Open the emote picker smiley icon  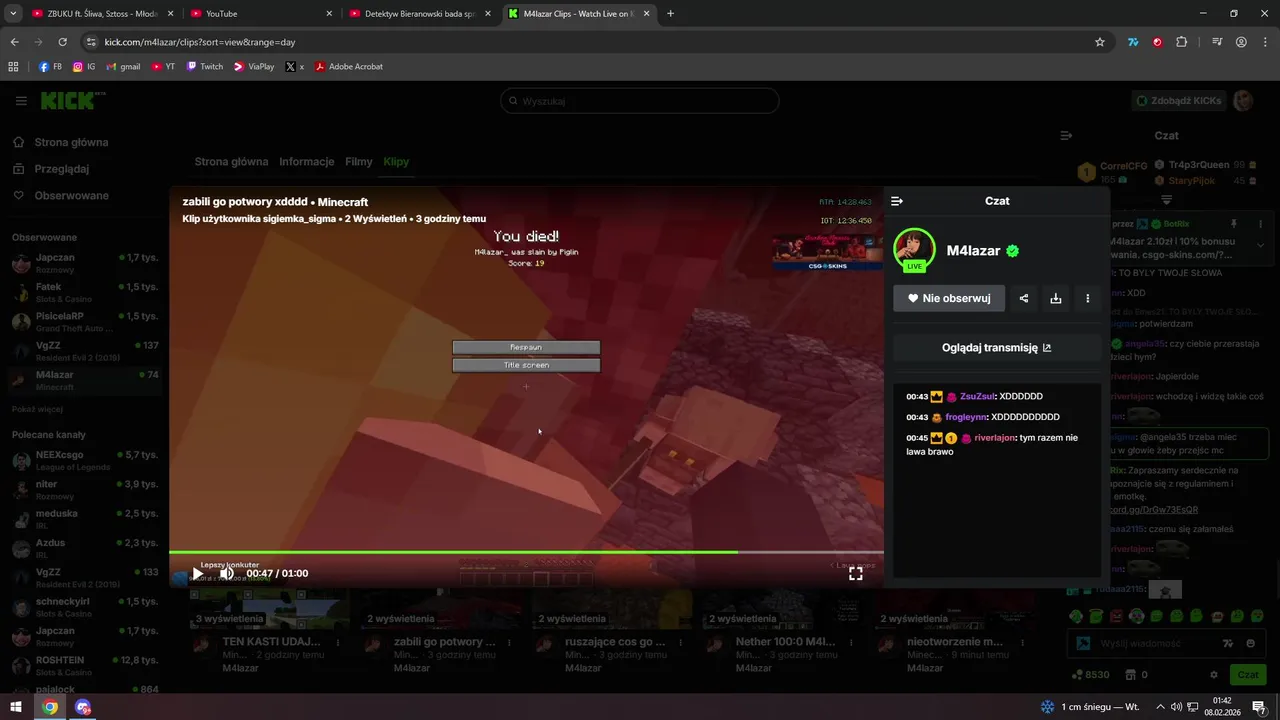(1251, 644)
